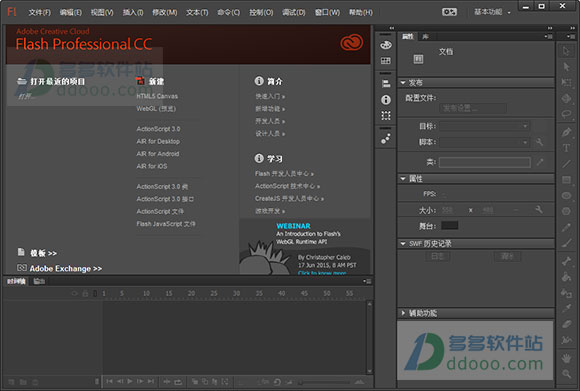Select the Eraser tool

[566, 324]
